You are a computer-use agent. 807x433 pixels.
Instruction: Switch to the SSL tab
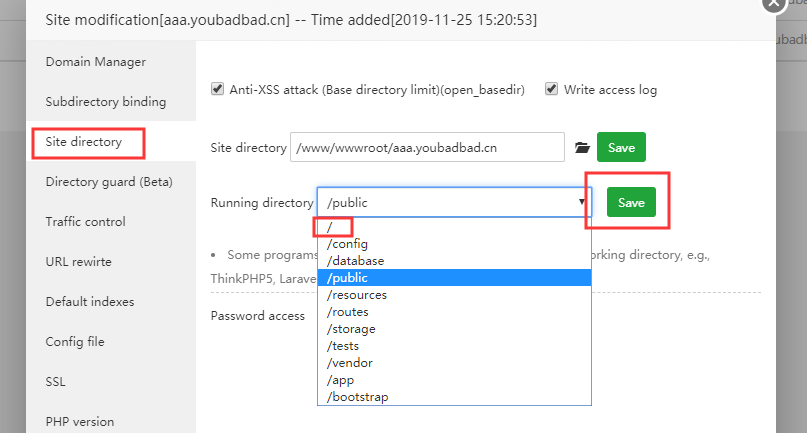point(56,382)
